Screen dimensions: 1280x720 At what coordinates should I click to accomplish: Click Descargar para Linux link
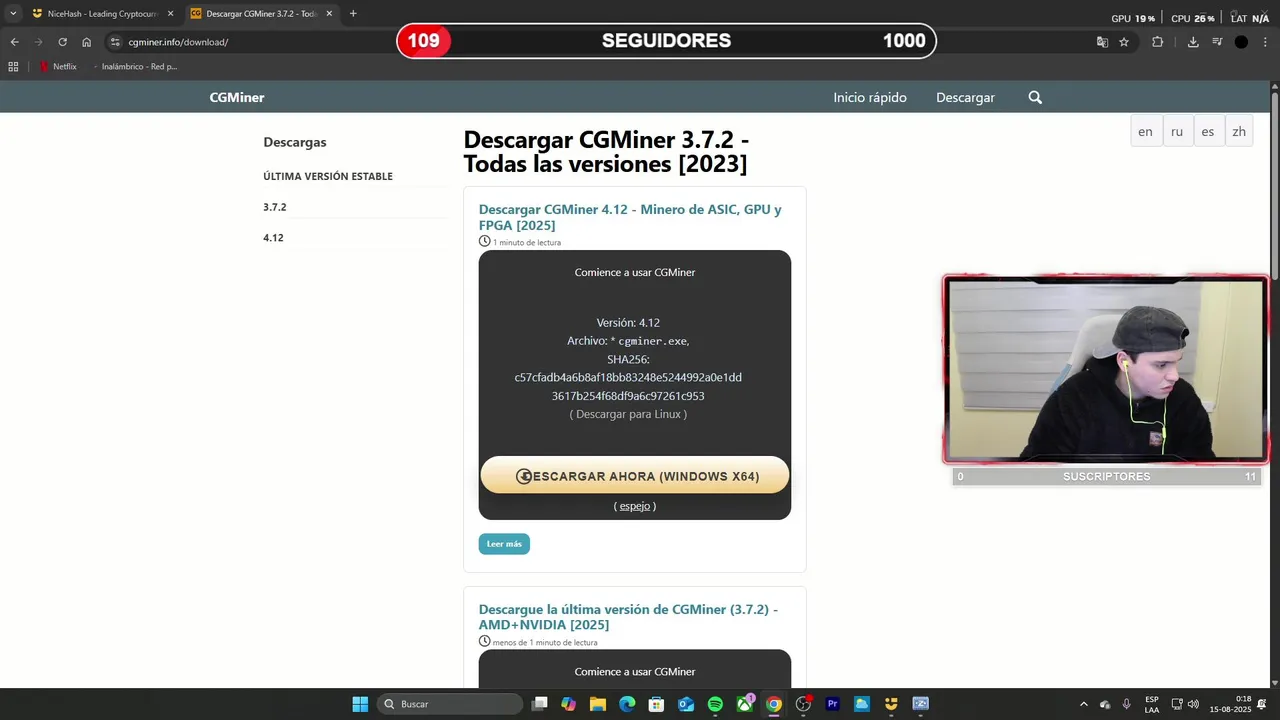628,414
